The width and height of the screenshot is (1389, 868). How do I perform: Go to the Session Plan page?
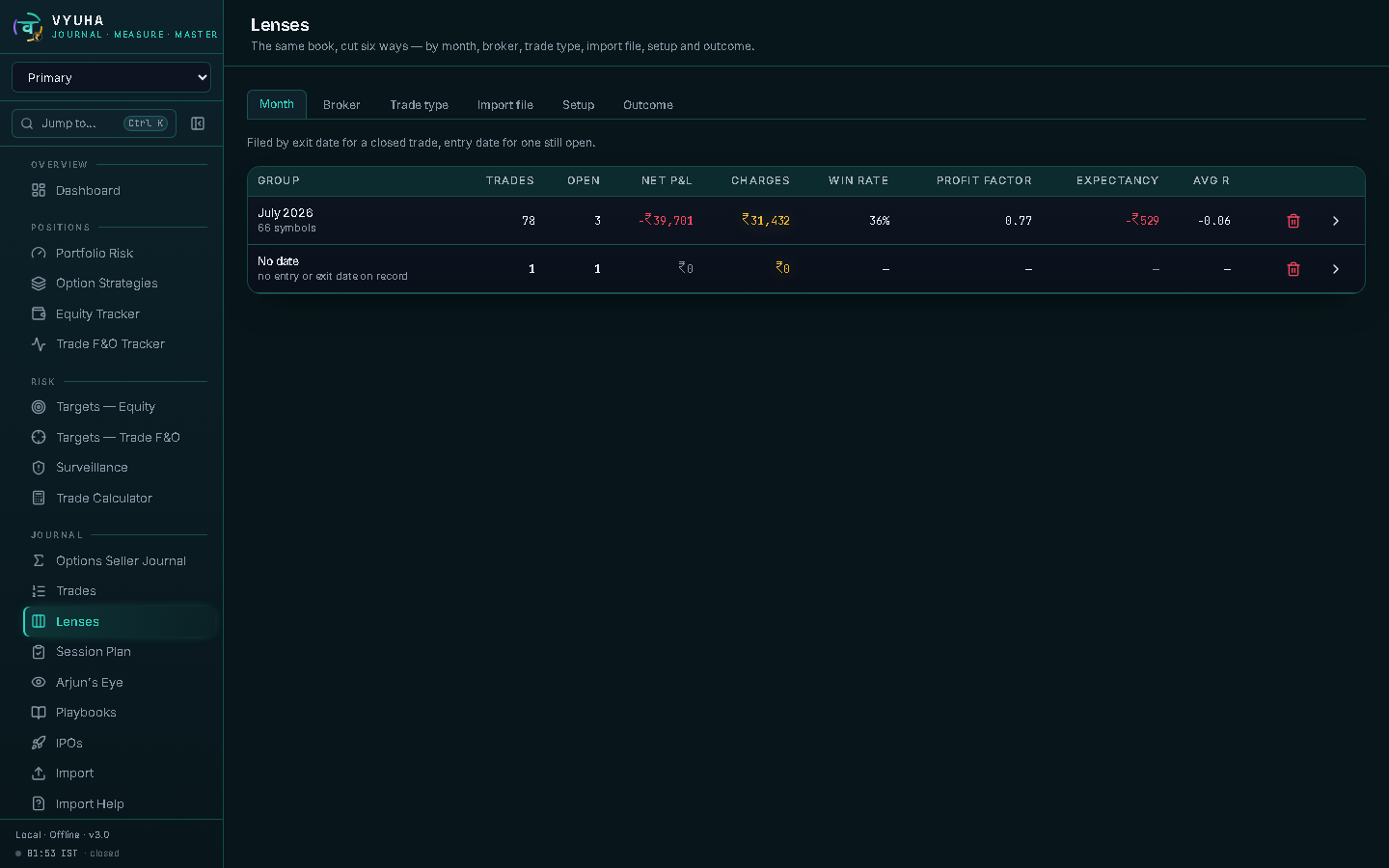[x=120, y=652]
